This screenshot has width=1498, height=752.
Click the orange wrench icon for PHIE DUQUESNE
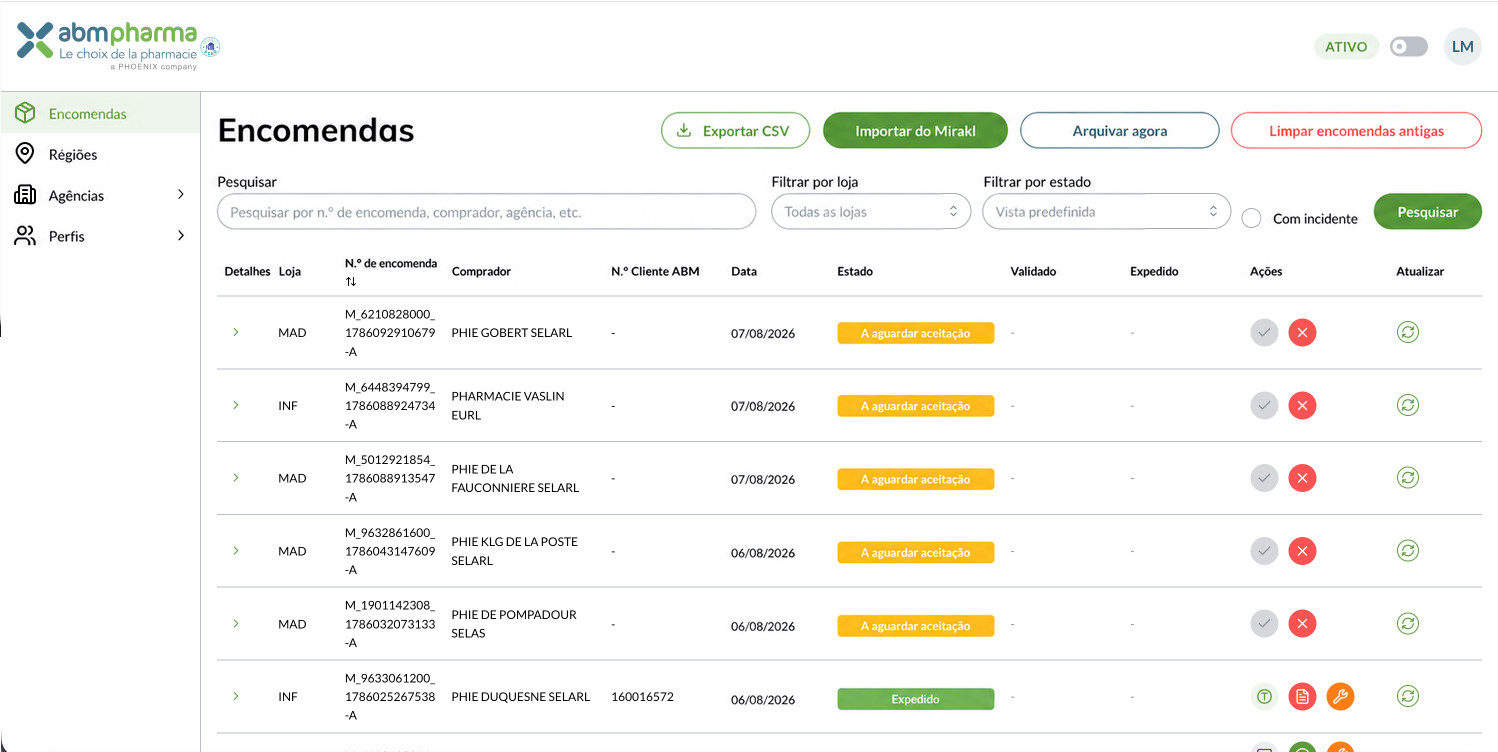[1340, 697]
